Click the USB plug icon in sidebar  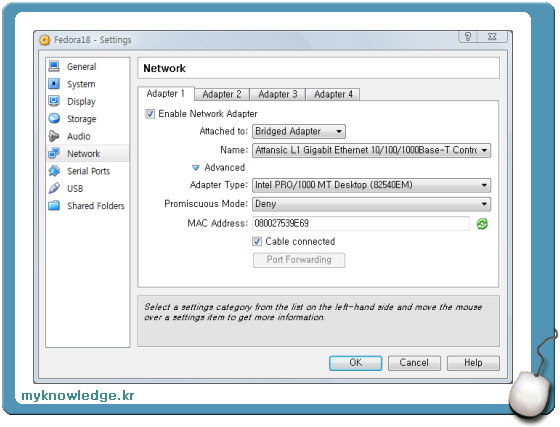(54, 188)
